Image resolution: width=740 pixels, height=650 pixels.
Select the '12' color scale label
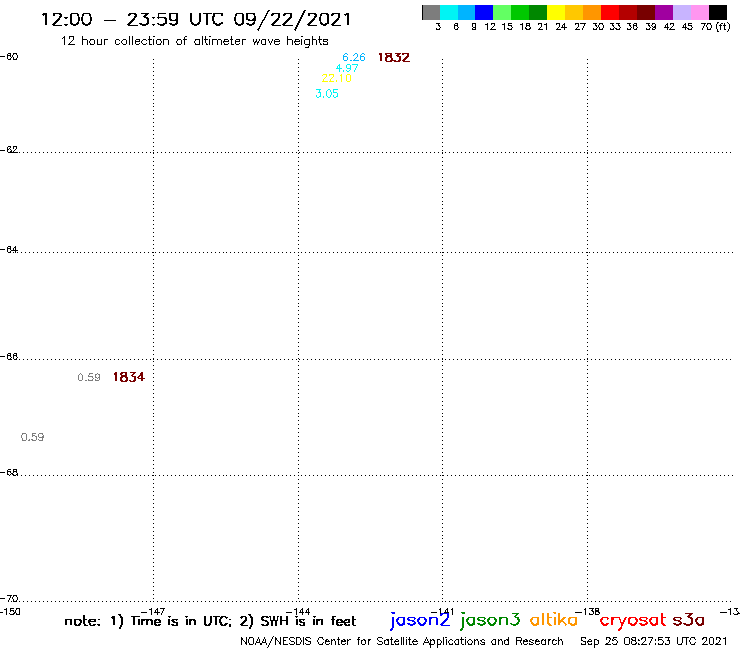tap(490, 27)
